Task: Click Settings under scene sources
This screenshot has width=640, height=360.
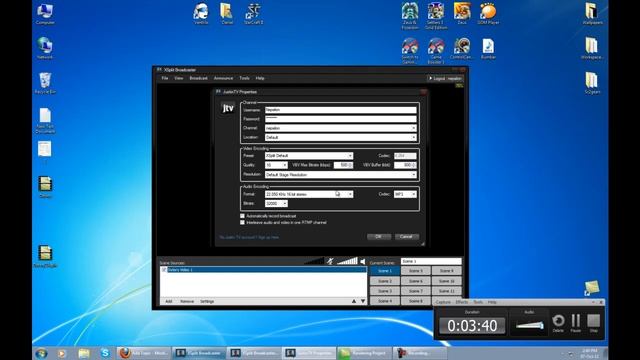Action: coord(207,301)
